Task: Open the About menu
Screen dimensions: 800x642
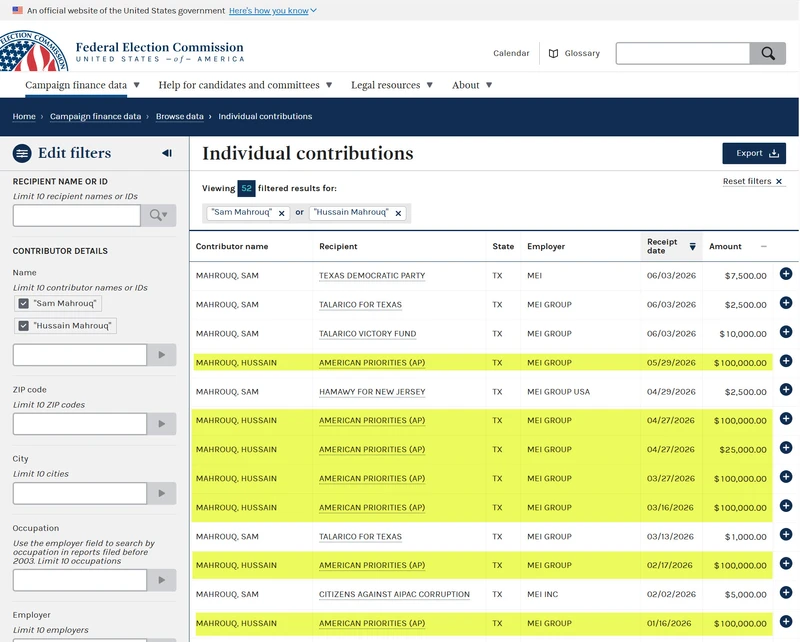Action: [x=472, y=85]
